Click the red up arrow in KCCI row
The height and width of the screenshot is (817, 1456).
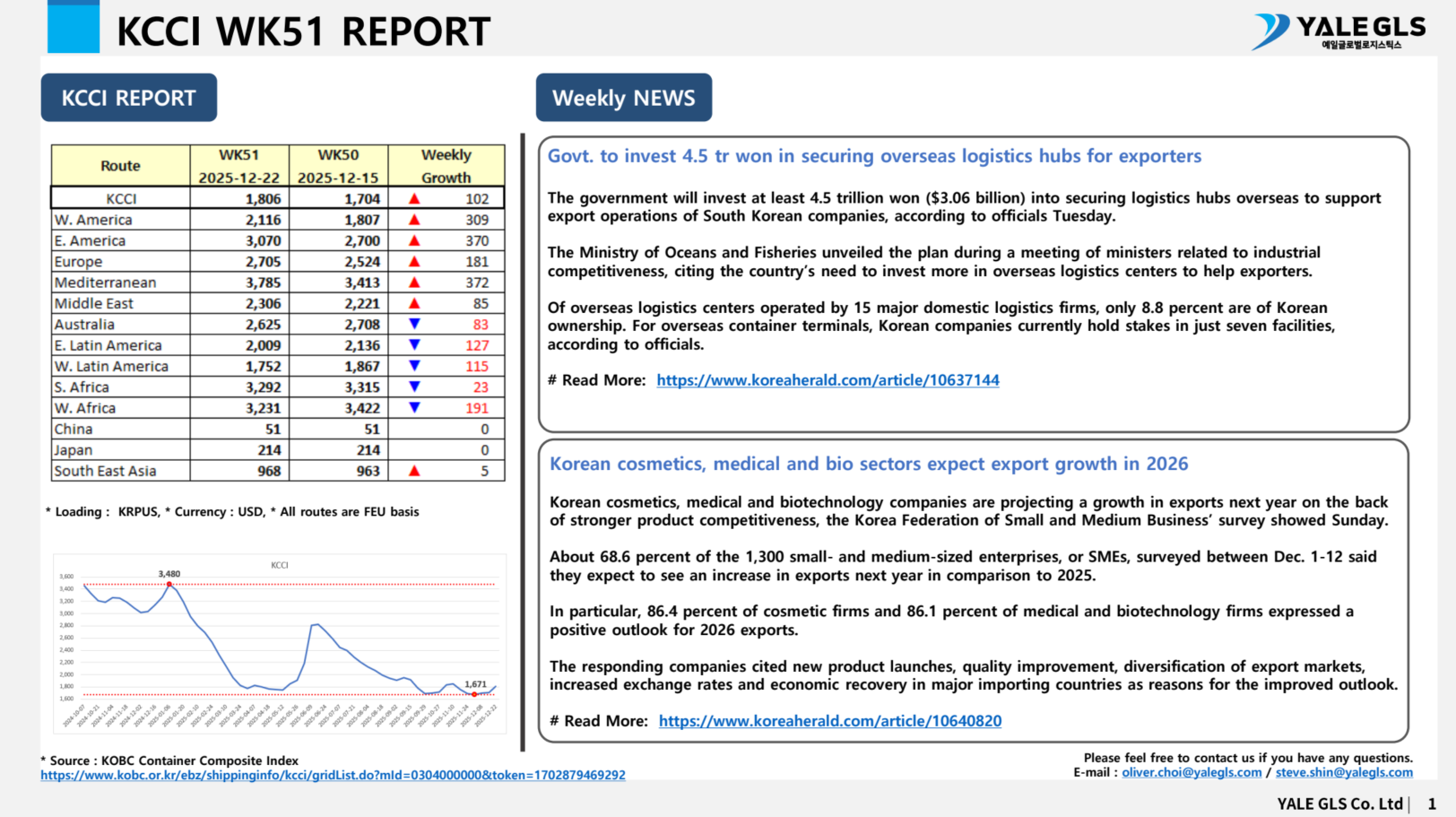(414, 199)
